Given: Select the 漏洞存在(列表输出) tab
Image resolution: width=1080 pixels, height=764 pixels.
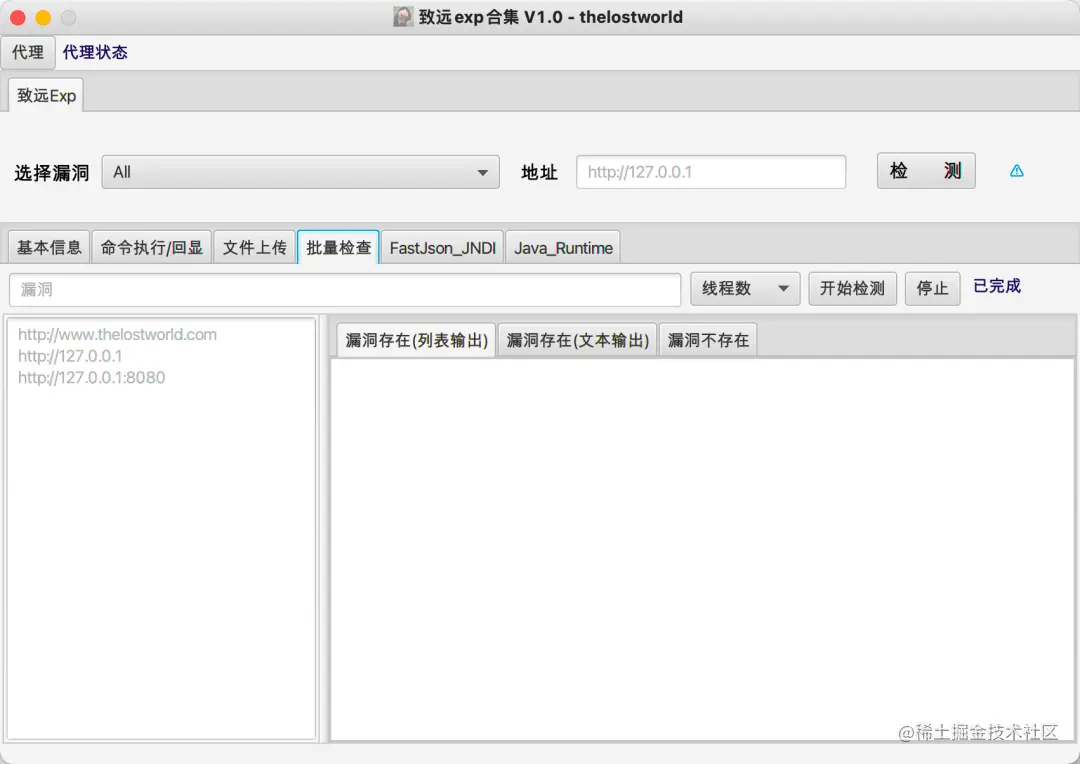Looking at the screenshot, I should (x=416, y=340).
